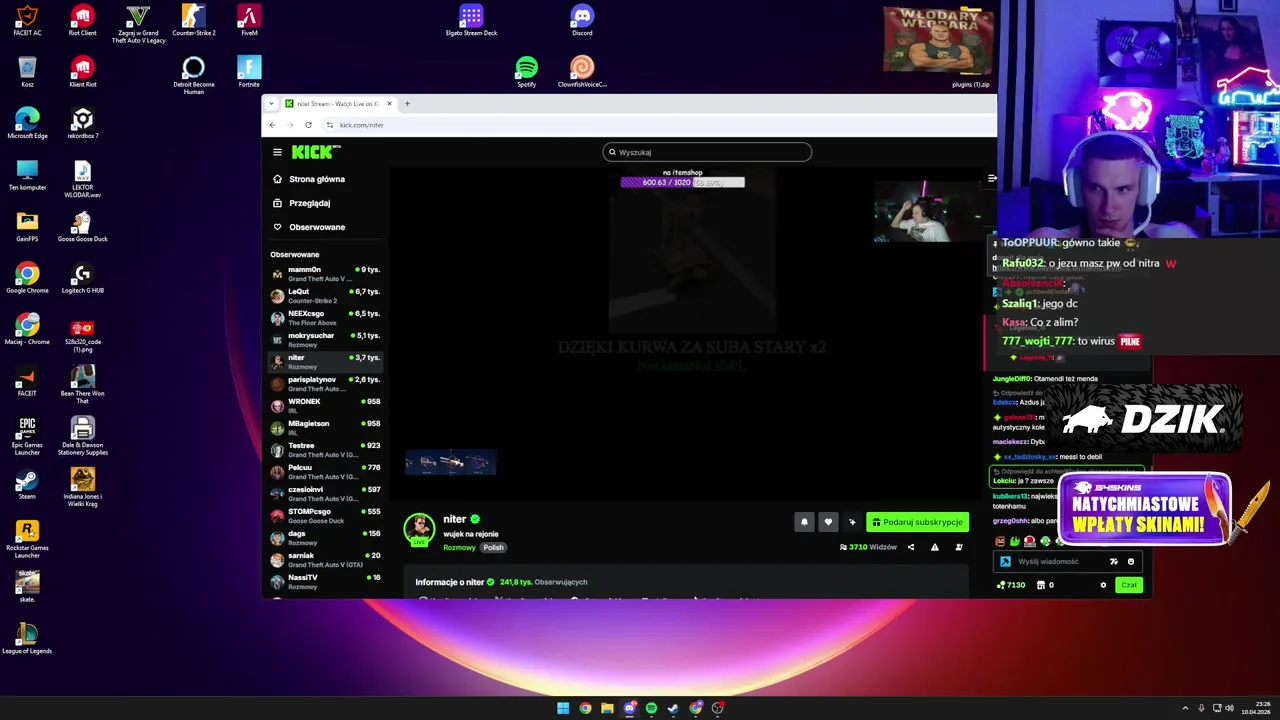Open sarniak channel from sidebar

coord(326,560)
